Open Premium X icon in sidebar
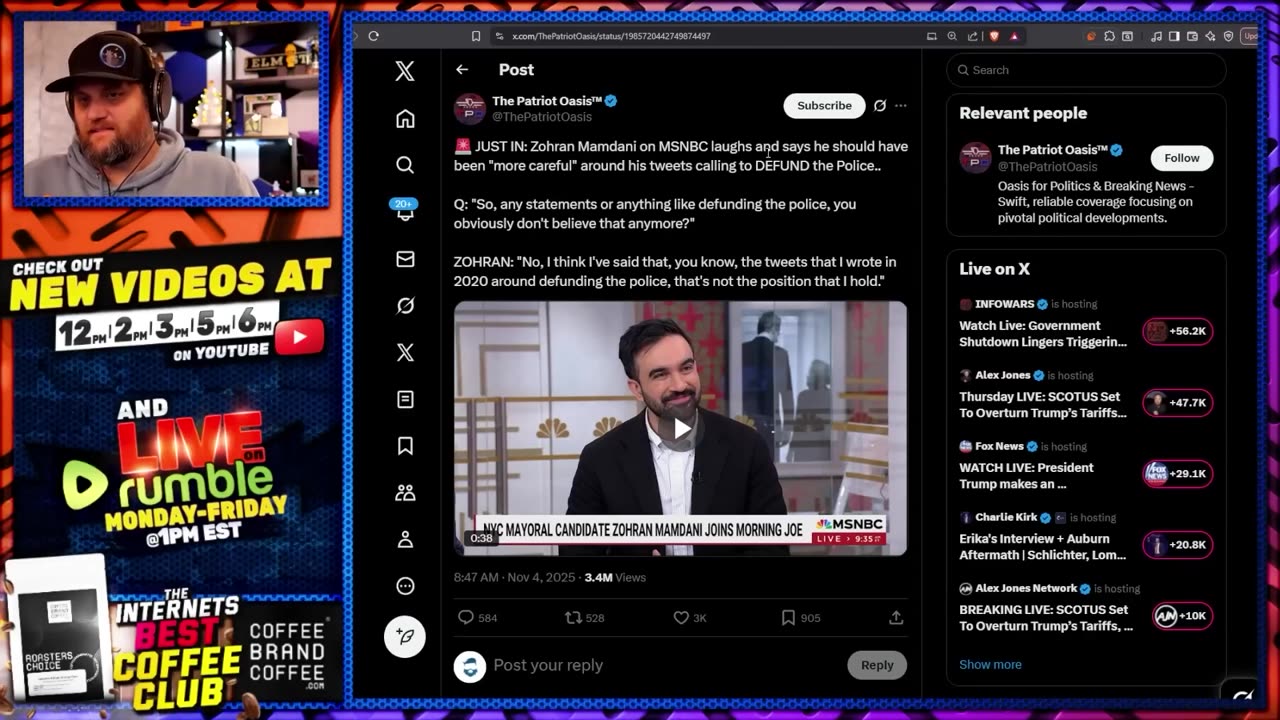Viewport: 1280px width, 720px height. (405, 352)
